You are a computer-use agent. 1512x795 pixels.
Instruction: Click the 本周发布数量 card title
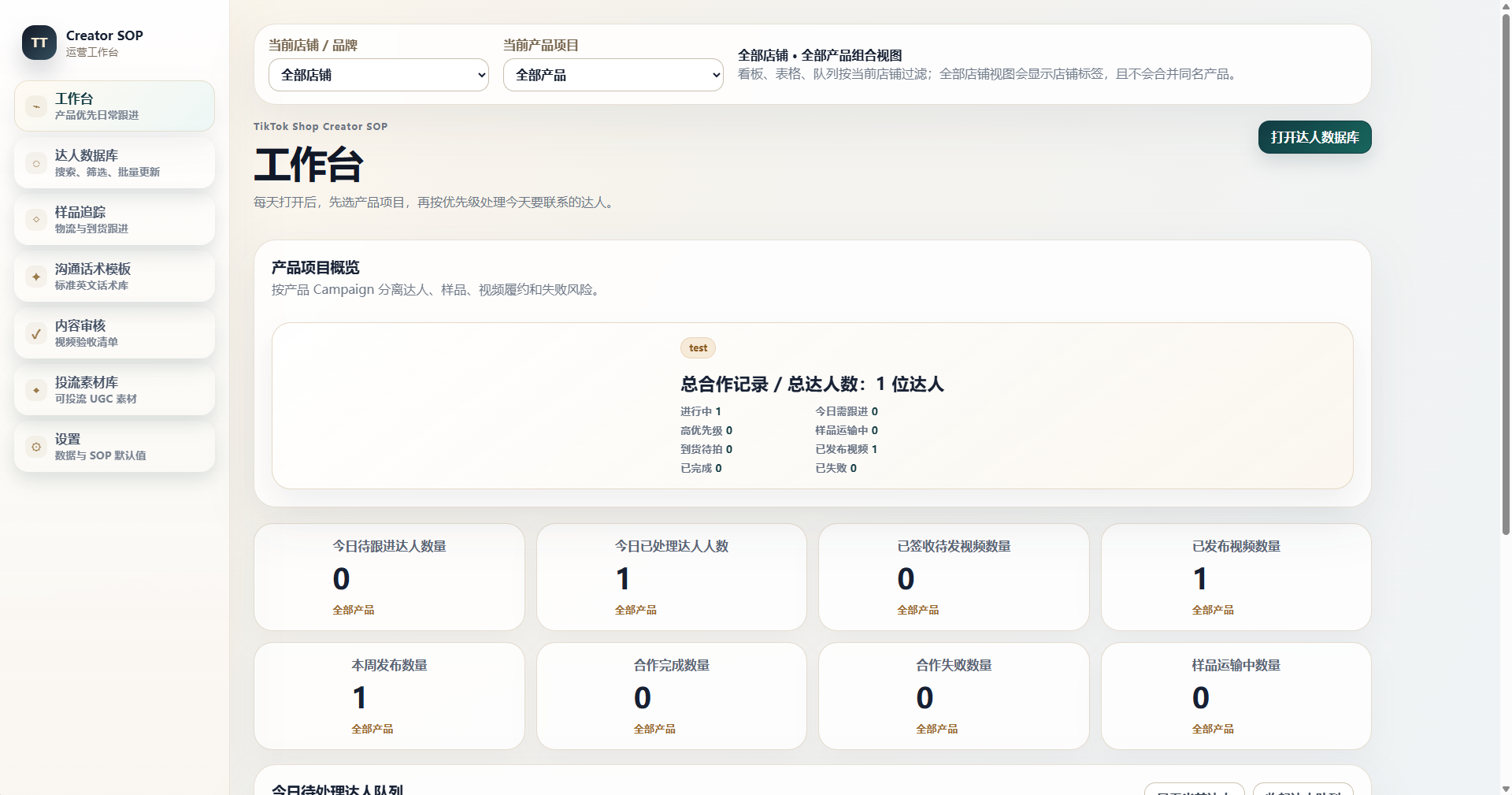point(389,665)
